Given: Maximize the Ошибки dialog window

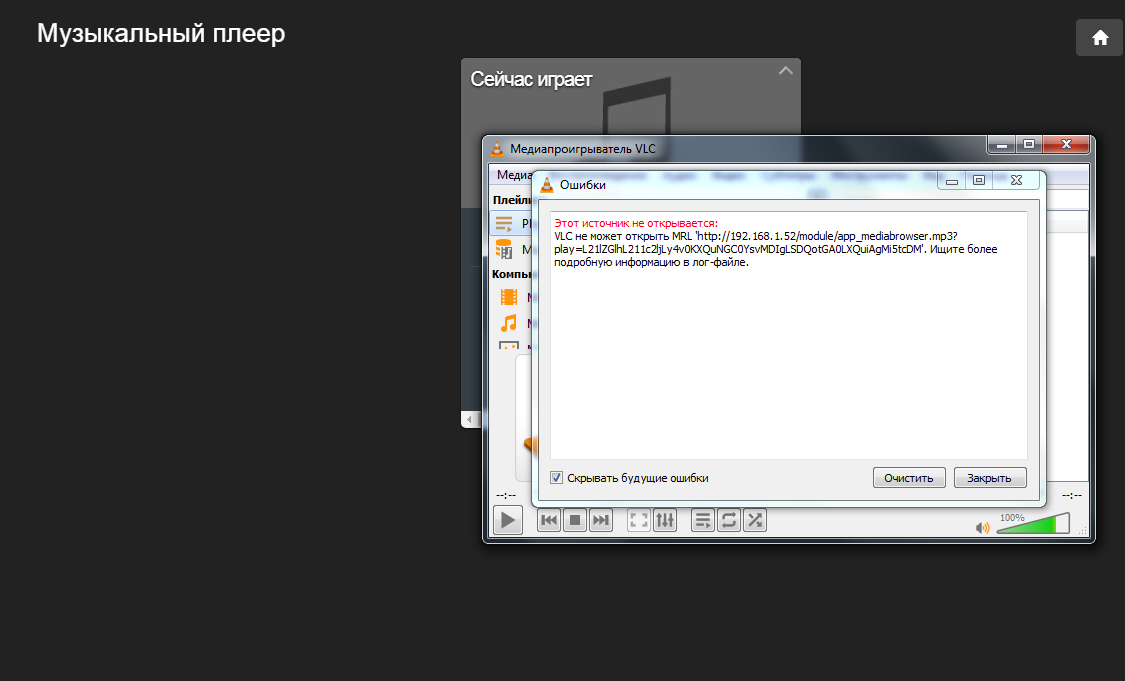Looking at the screenshot, I should [x=979, y=180].
